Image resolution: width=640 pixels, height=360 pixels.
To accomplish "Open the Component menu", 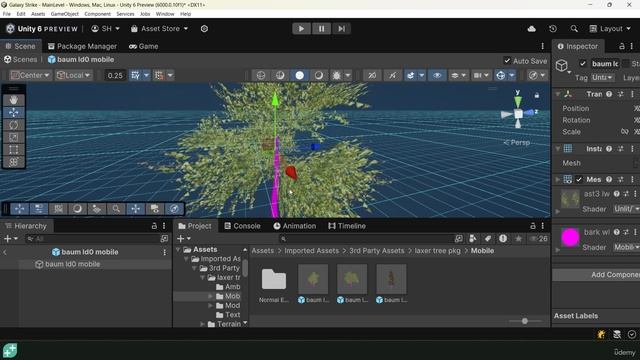I will tap(97, 14).
